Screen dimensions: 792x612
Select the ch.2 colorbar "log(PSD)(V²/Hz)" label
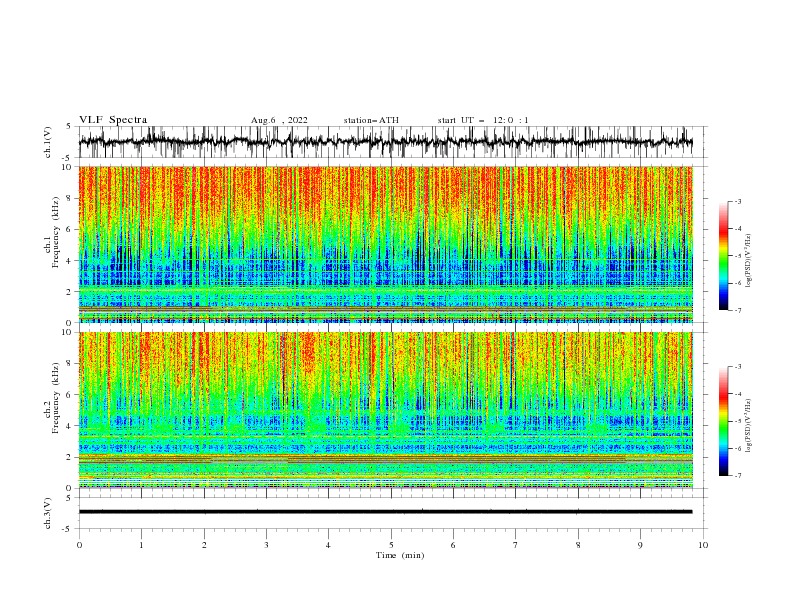point(749,426)
